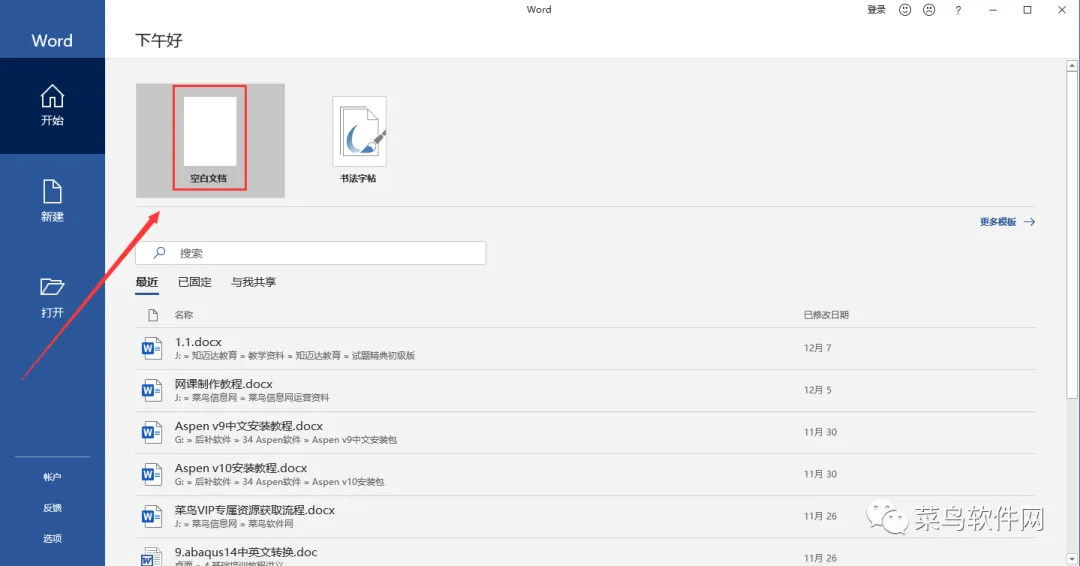Focus the 搜索 search box
Viewport: 1080px width, 566px height.
pos(311,253)
